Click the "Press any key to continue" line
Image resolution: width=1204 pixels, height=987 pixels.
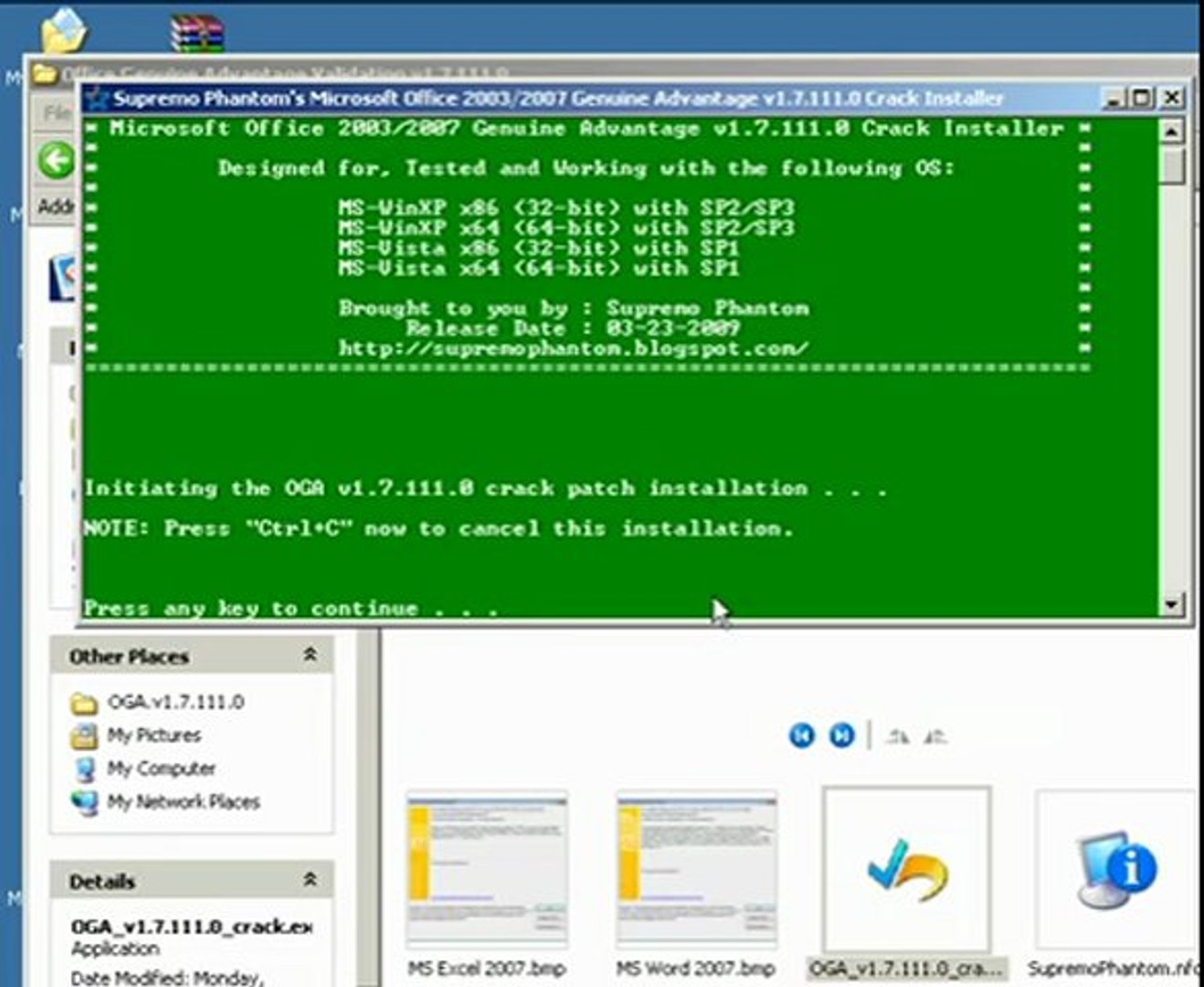(x=290, y=608)
